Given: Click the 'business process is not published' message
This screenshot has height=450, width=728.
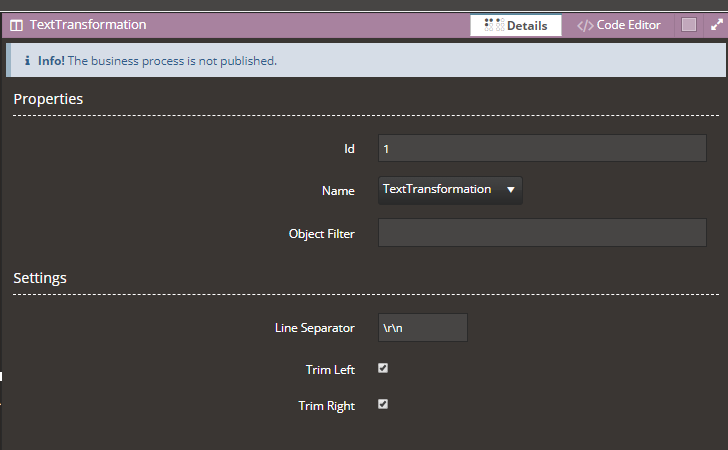Looking at the screenshot, I should click(x=172, y=61).
